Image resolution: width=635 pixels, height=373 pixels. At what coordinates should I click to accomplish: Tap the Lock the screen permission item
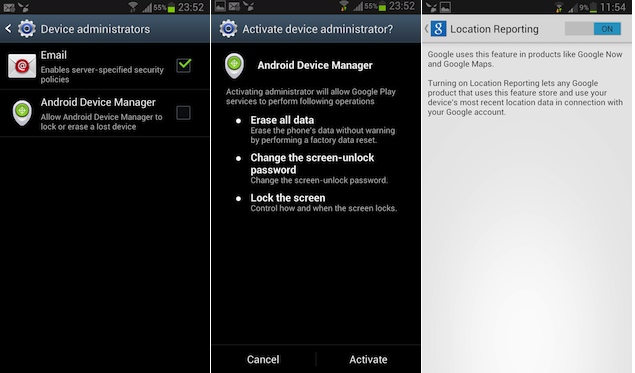tap(317, 202)
